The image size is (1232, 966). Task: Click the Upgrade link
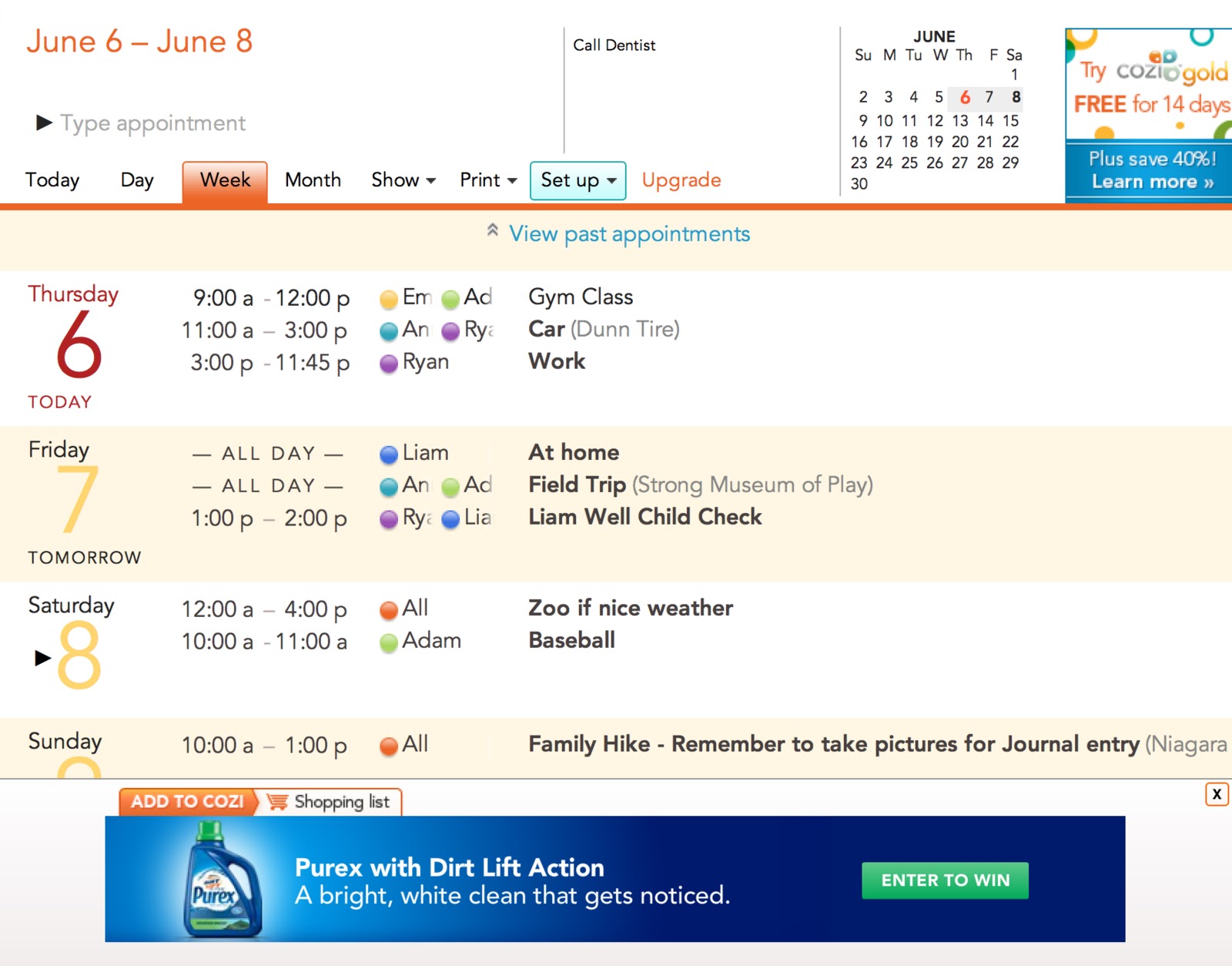pyautogui.click(x=681, y=180)
